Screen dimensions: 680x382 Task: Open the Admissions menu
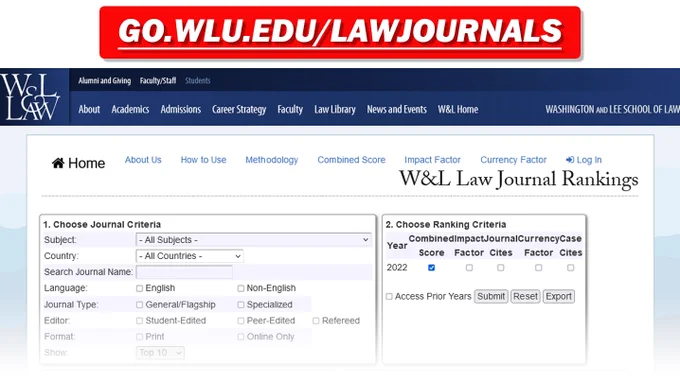(x=181, y=109)
